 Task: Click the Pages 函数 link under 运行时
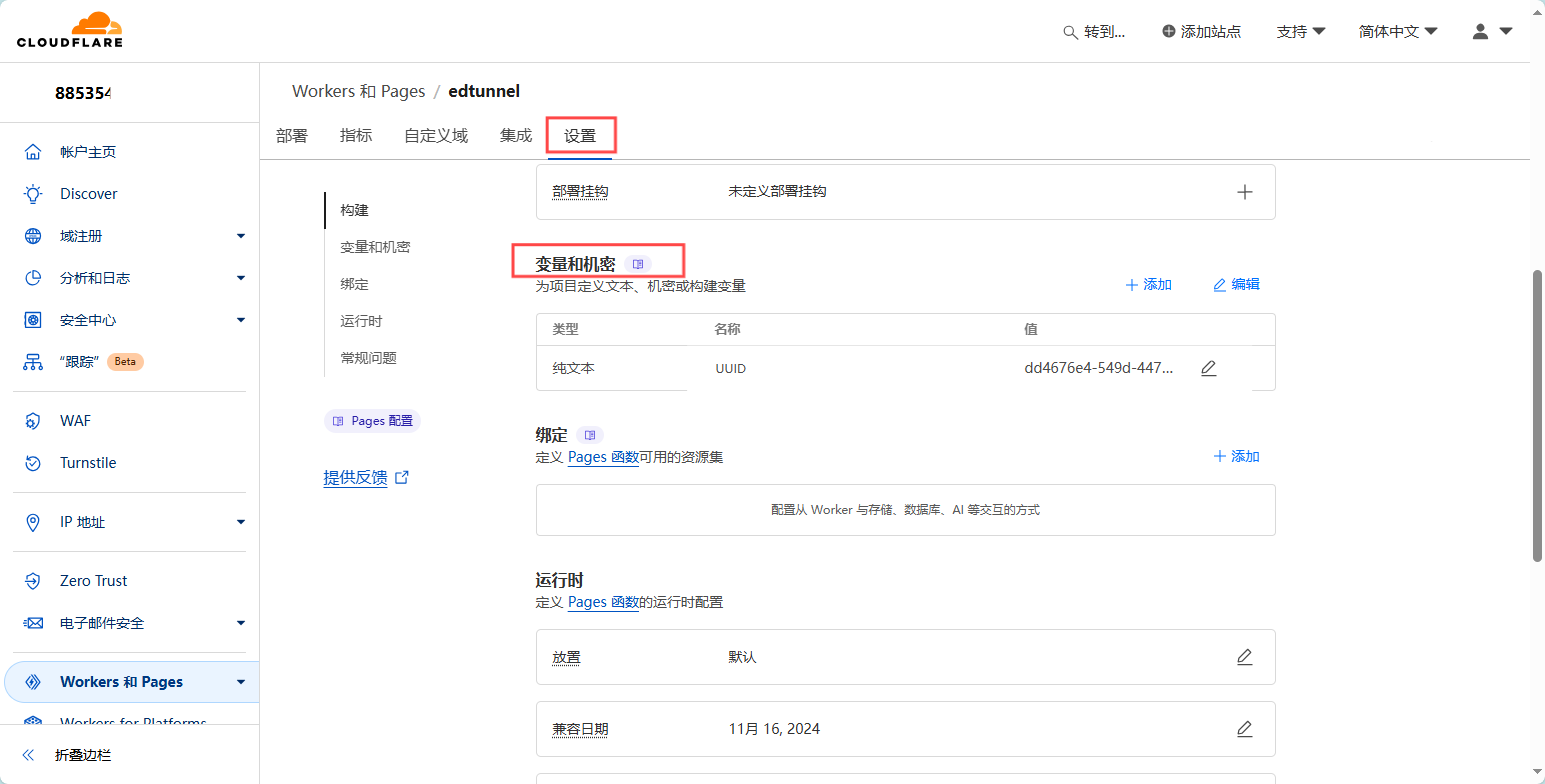[x=603, y=602]
